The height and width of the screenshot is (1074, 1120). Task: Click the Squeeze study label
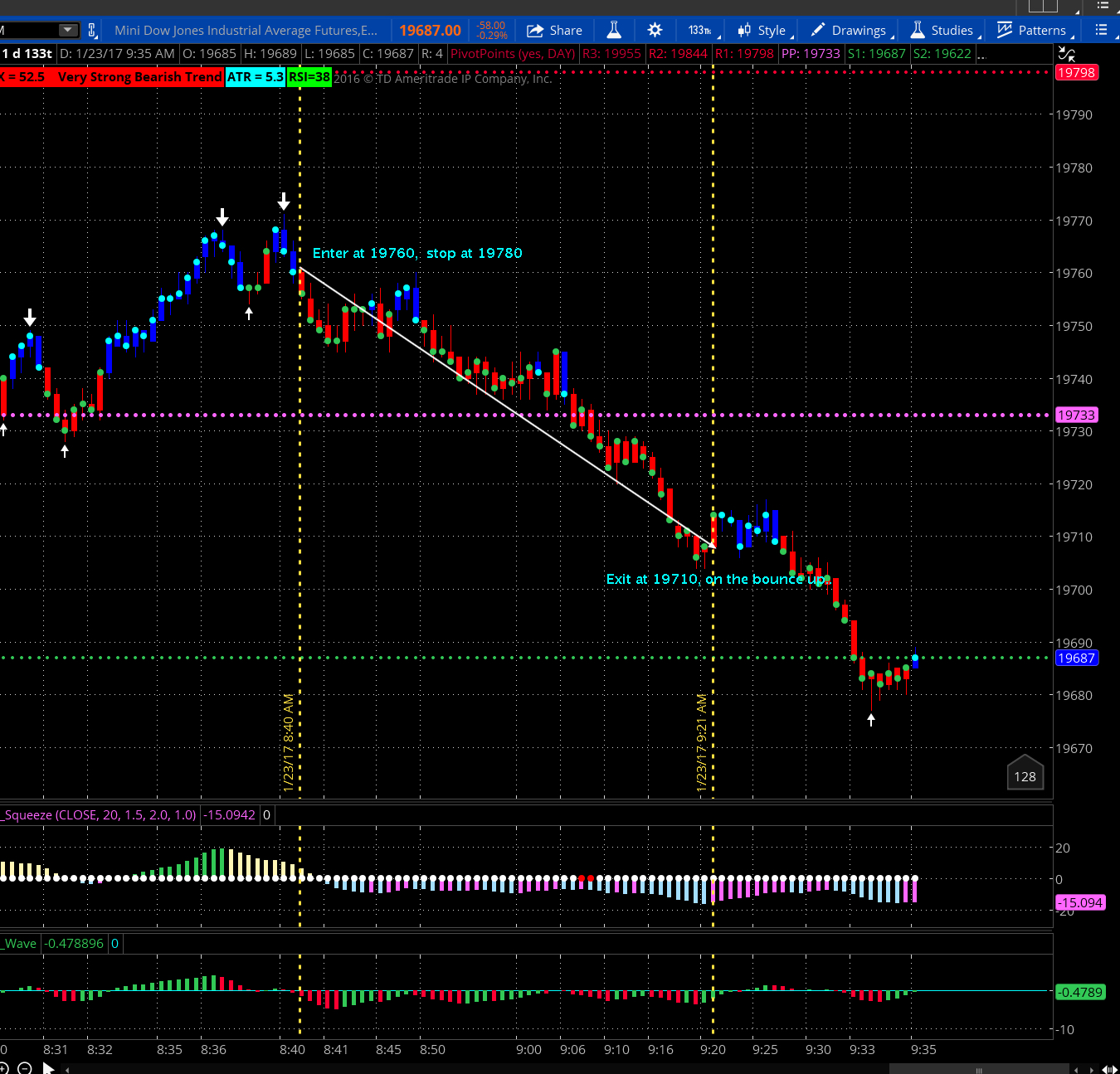click(100, 815)
